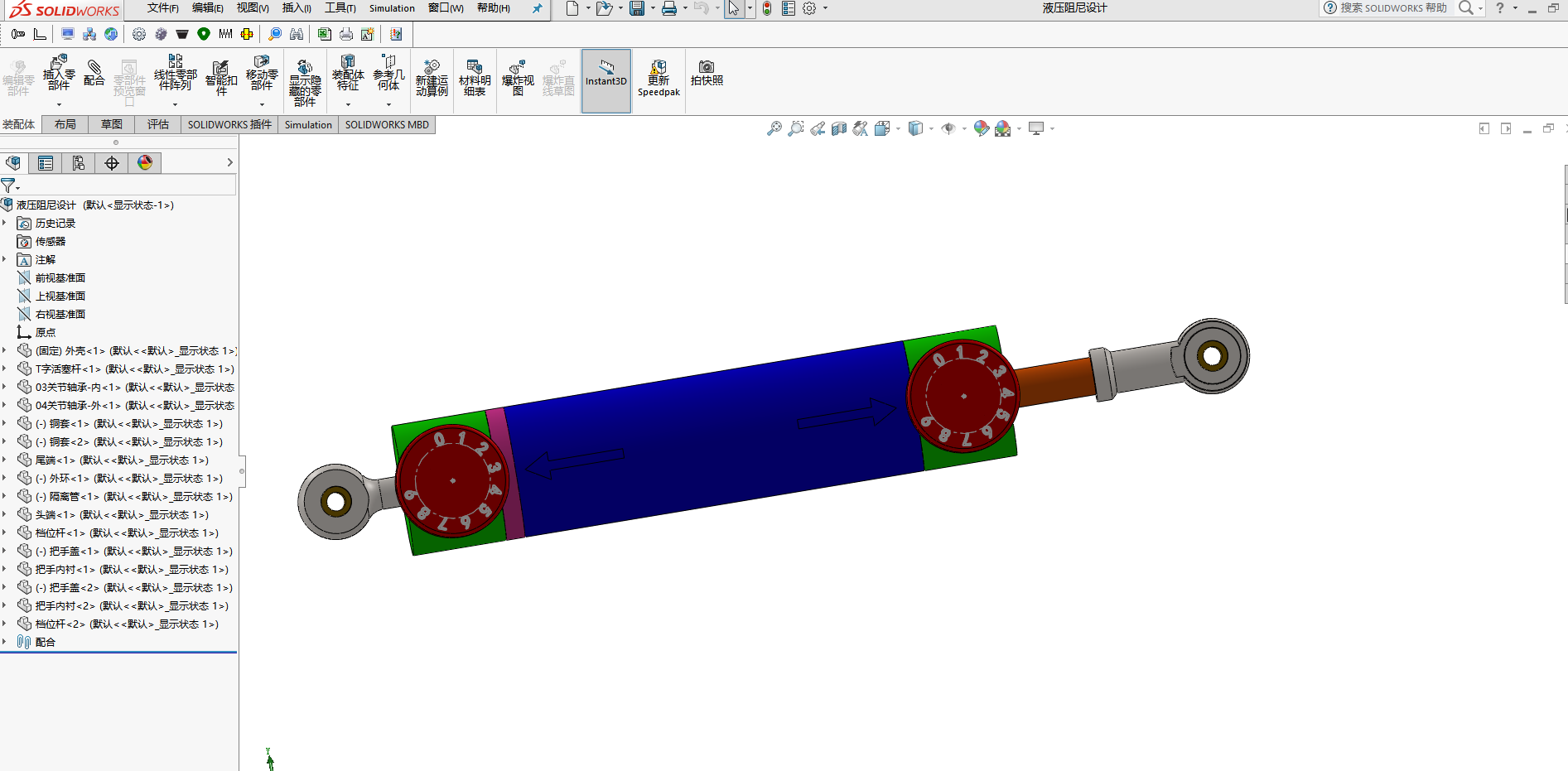Switch to the SOLIDWORKS MBD tab
Image resolution: width=1568 pixels, height=771 pixels.
[387, 124]
